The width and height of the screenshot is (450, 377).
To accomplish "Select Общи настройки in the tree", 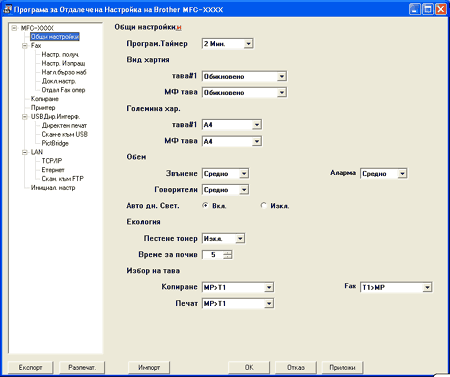I will [x=55, y=37].
